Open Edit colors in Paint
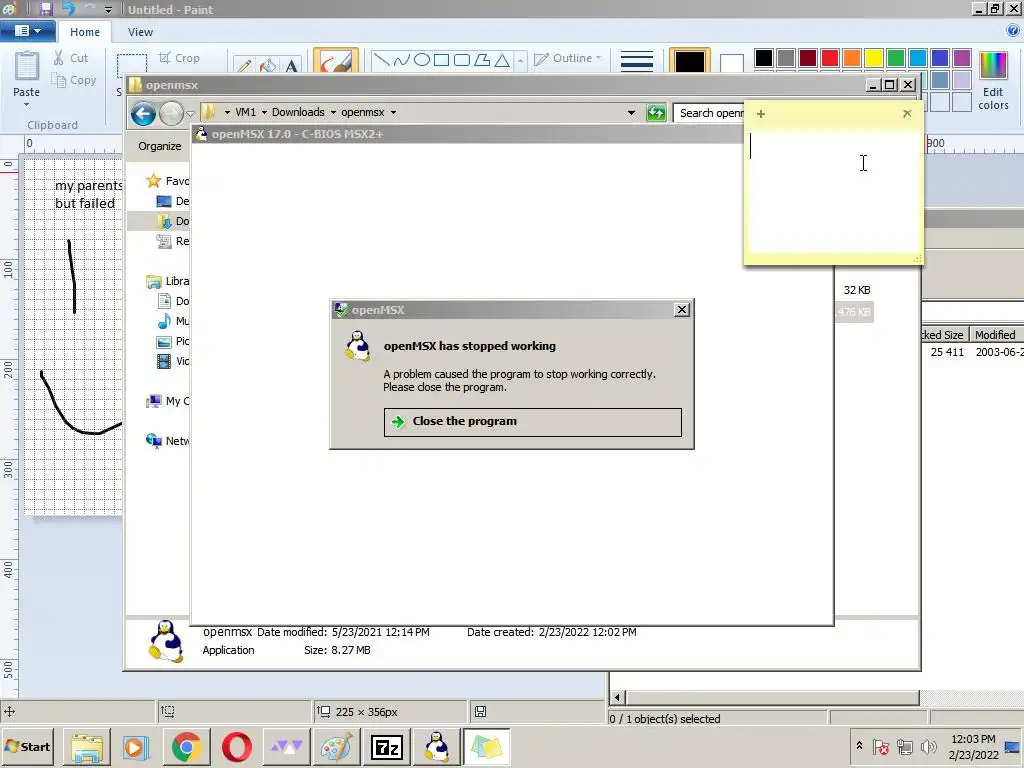 tap(993, 80)
